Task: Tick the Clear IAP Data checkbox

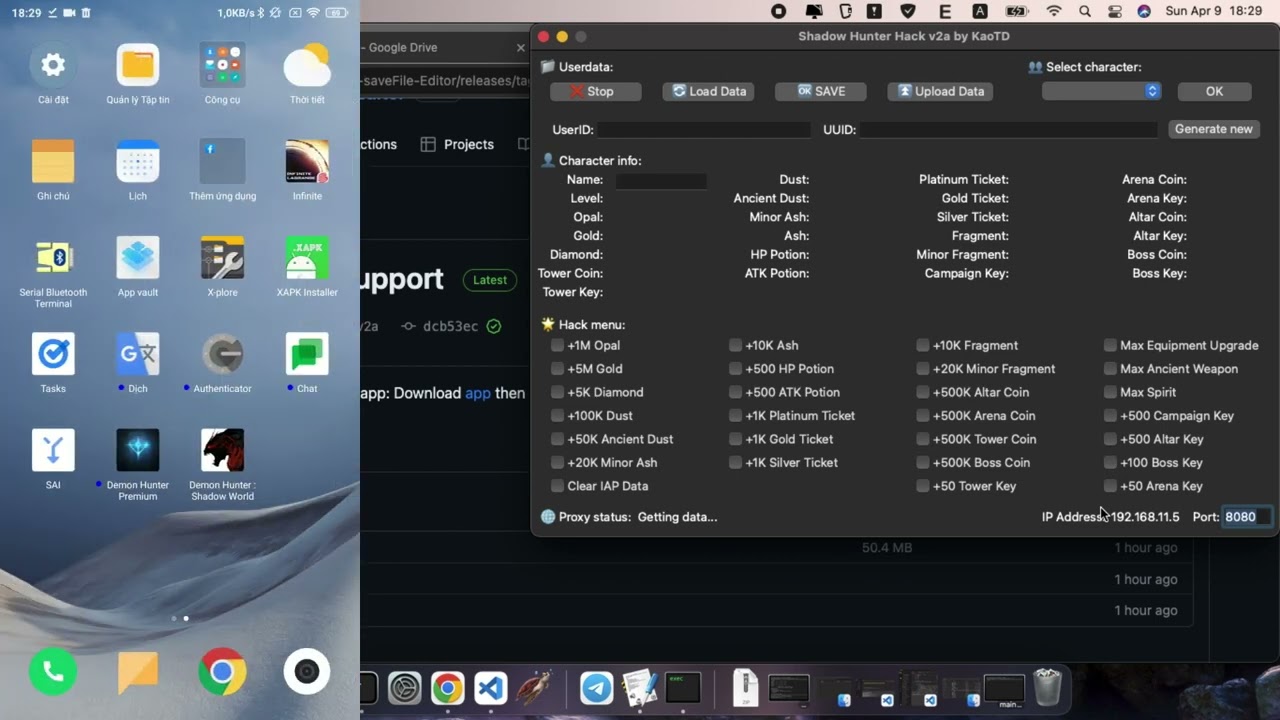Action: click(x=557, y=486)
